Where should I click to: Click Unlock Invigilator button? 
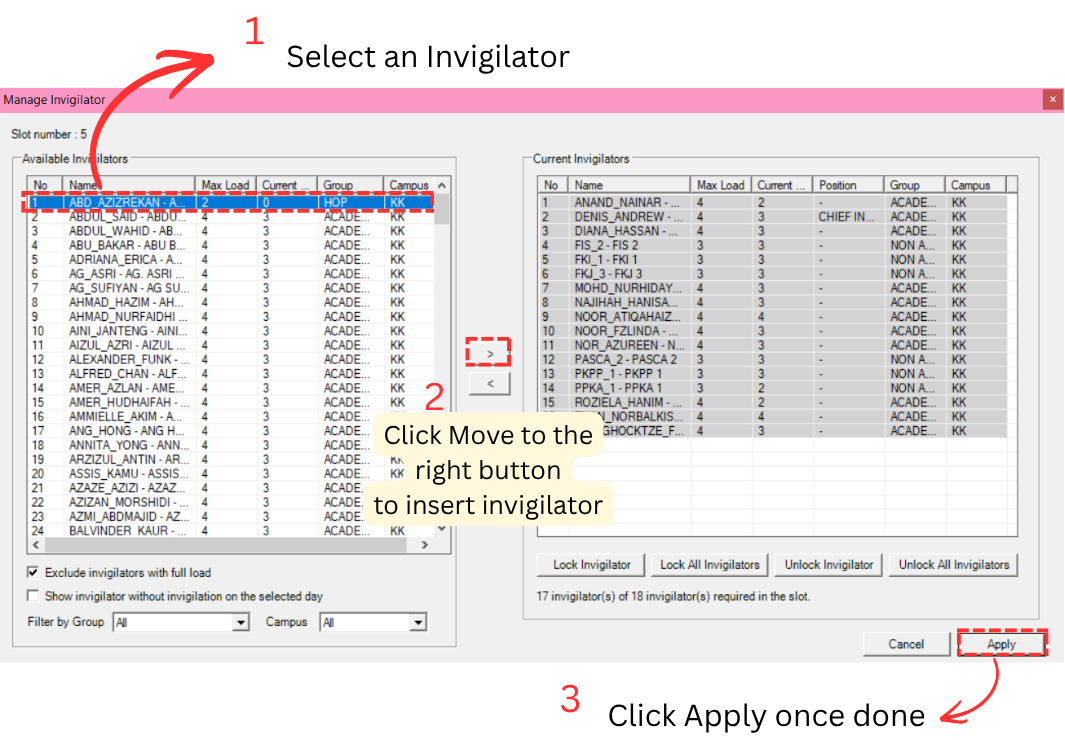829,564
